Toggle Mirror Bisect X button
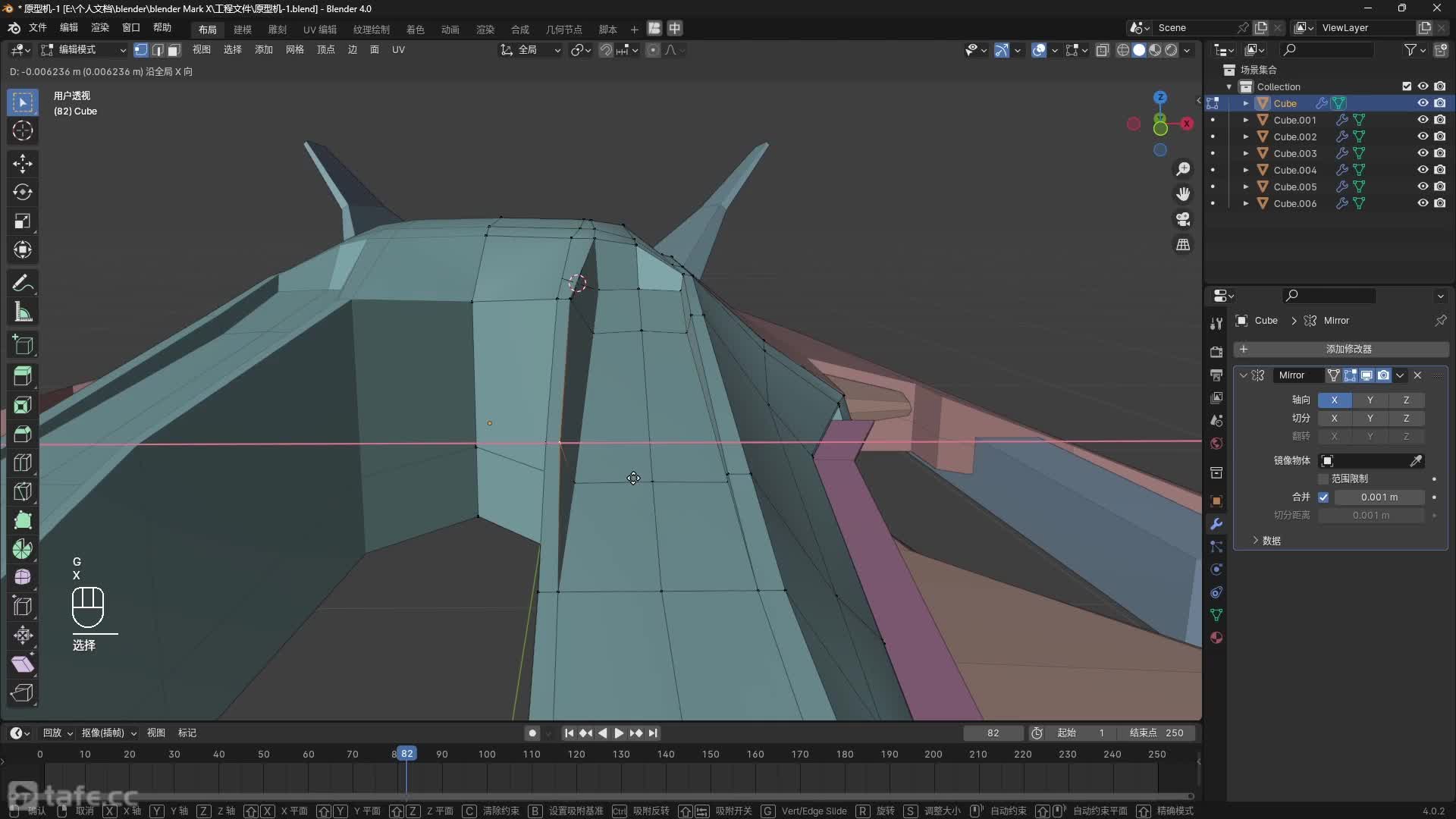The width and height of the screenshot is (1456, 819). (x=1335, y=419)
